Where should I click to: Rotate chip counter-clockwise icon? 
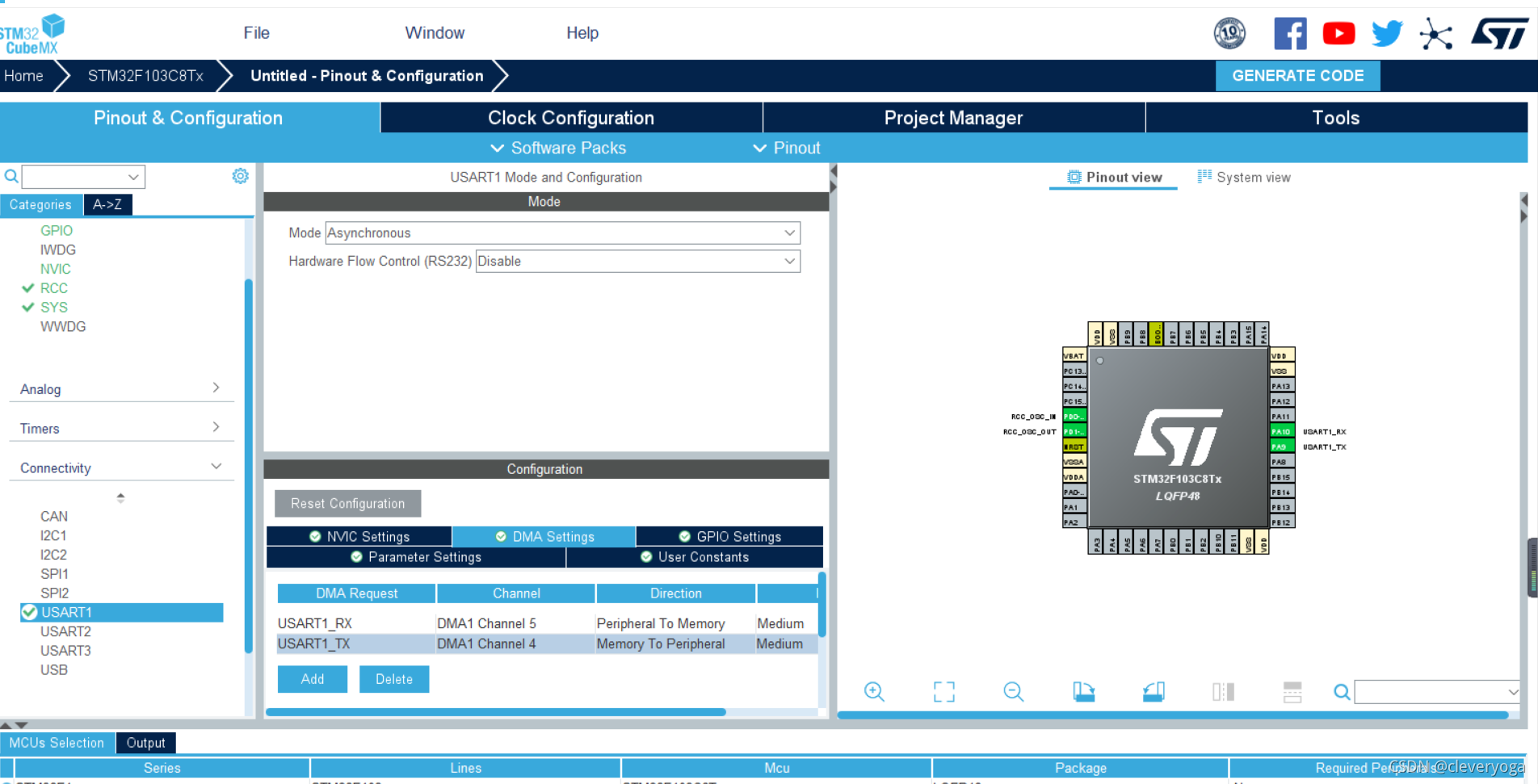(1153, 692)
